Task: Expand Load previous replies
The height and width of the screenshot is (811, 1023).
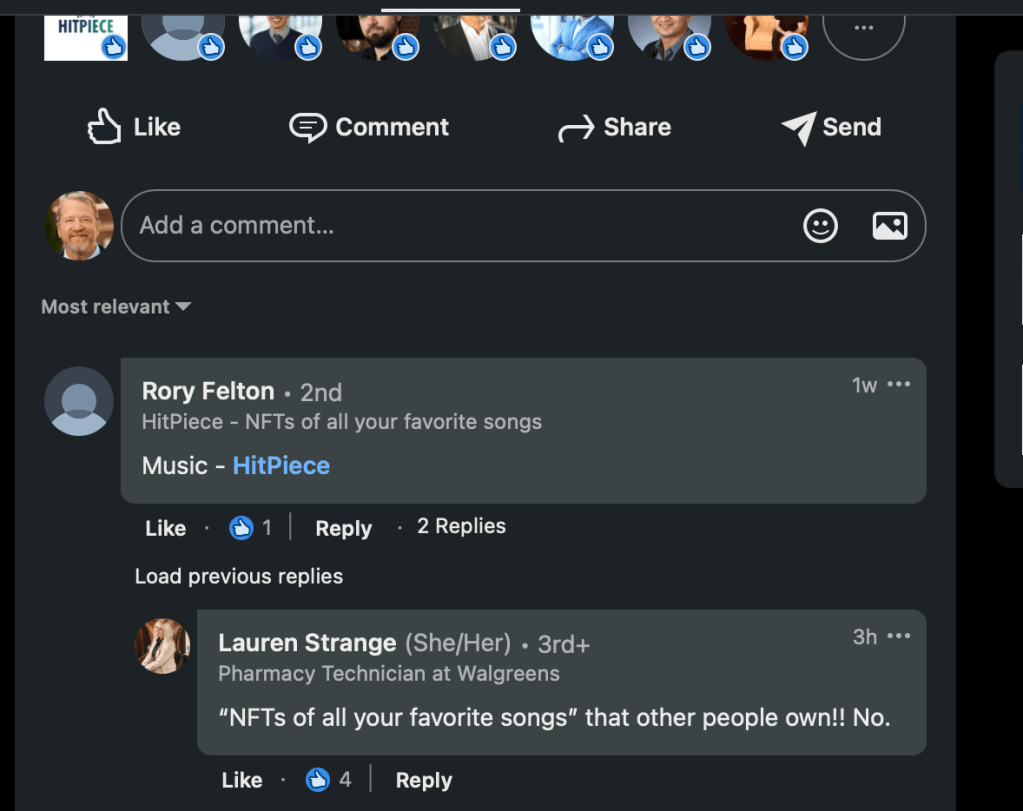Action: click(239, 576)
